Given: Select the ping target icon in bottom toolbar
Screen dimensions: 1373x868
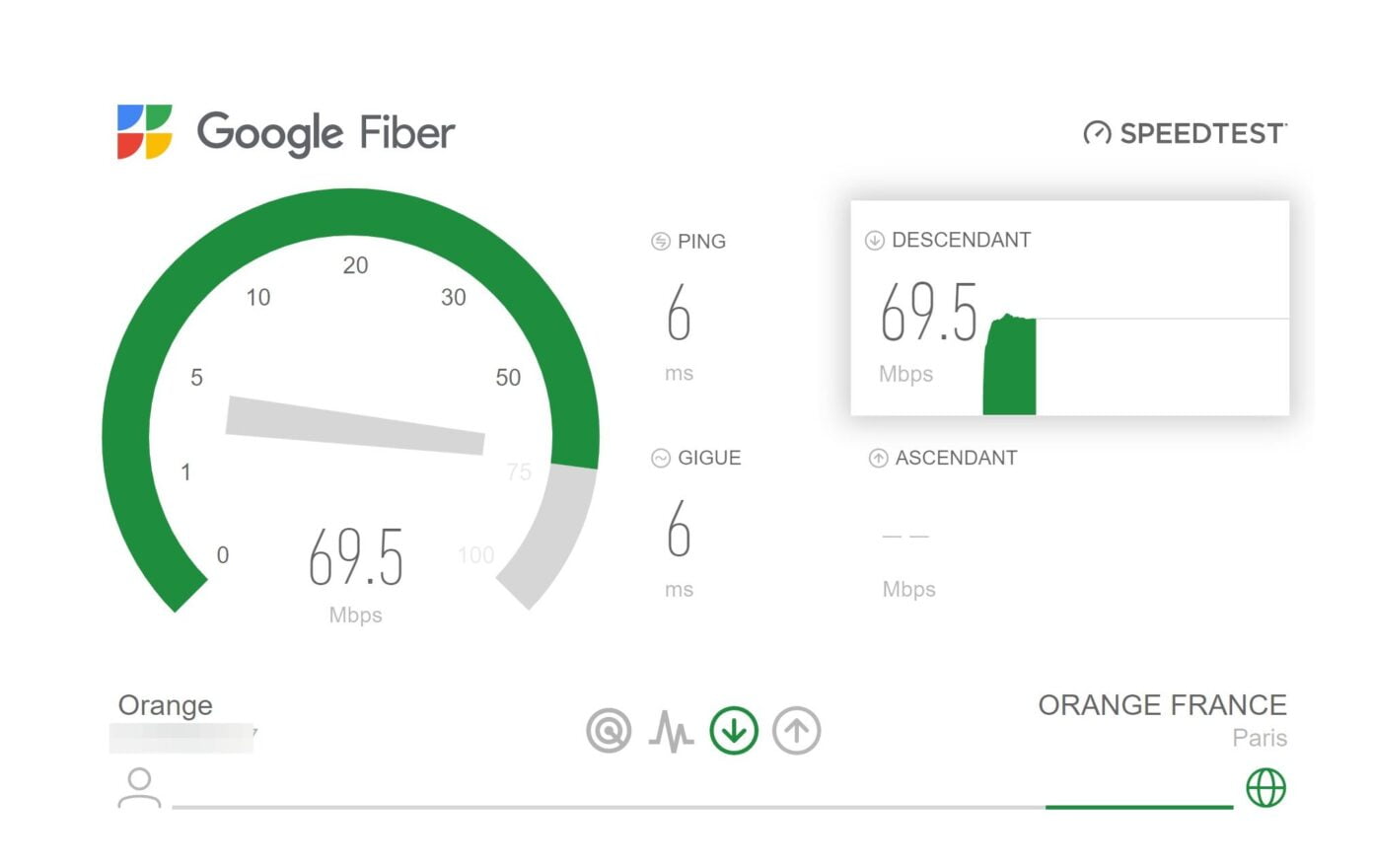Looking at the screenshot, I should [608, 731].
